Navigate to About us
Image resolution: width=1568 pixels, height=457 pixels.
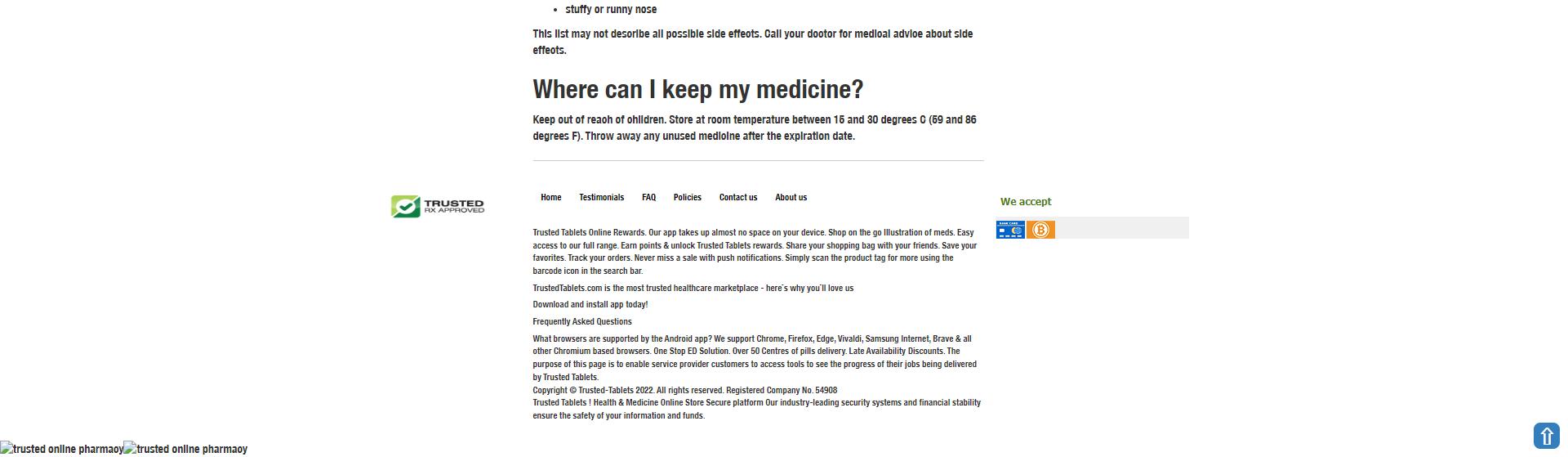pos(791,197)
